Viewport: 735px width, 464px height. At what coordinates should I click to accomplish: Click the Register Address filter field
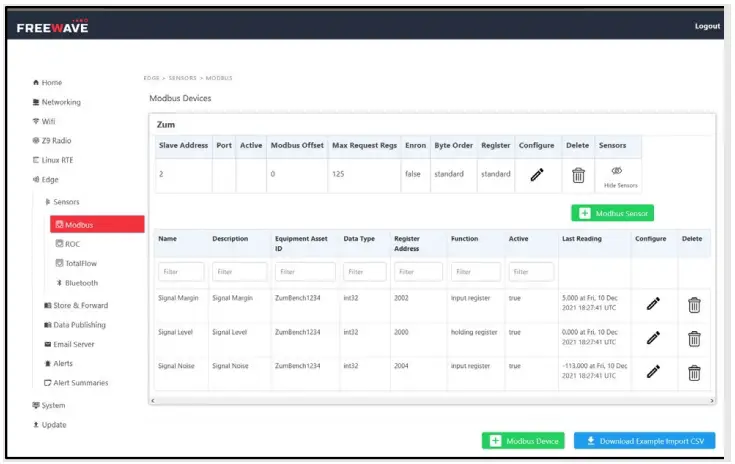click(x=418, y=272)
